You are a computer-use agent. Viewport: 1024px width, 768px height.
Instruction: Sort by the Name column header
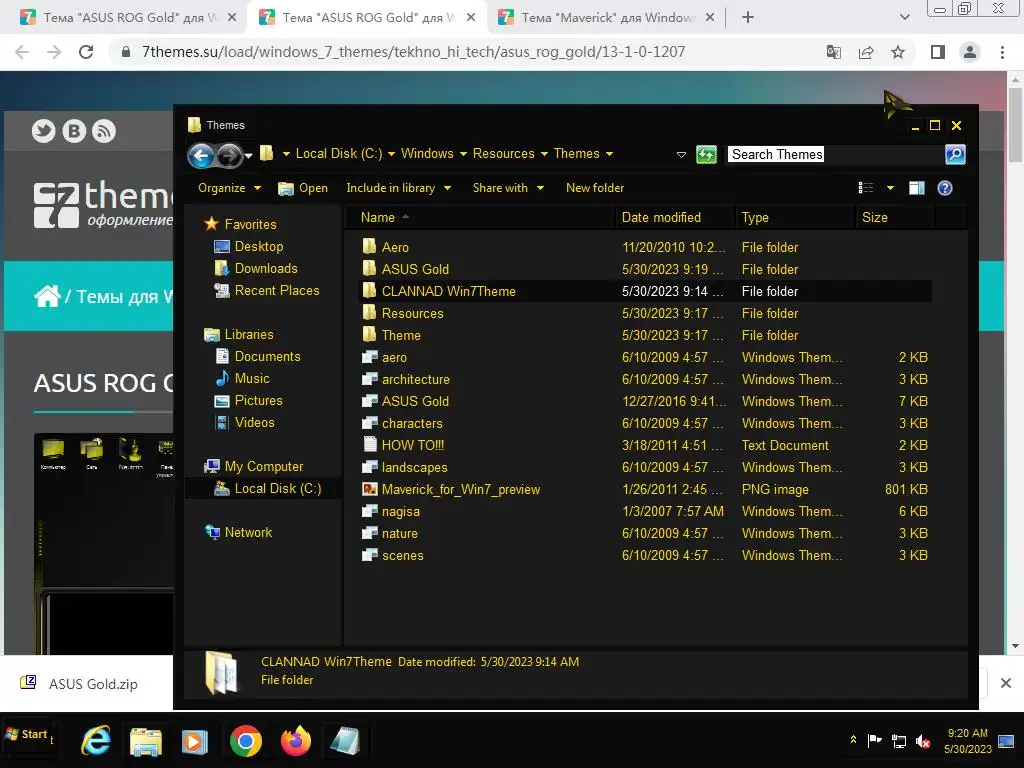pyautogui.click(x=479, y=217)
